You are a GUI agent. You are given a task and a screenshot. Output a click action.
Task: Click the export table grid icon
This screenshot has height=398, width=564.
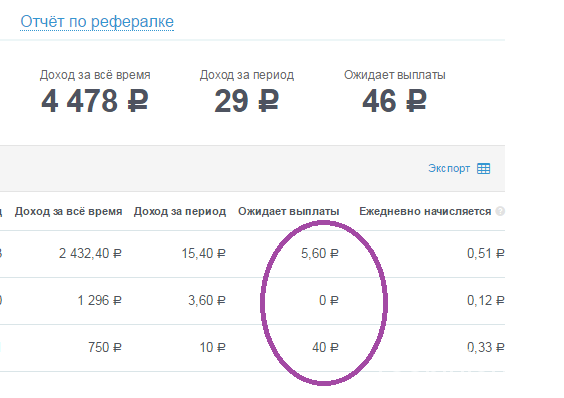(x=483, y=168)
